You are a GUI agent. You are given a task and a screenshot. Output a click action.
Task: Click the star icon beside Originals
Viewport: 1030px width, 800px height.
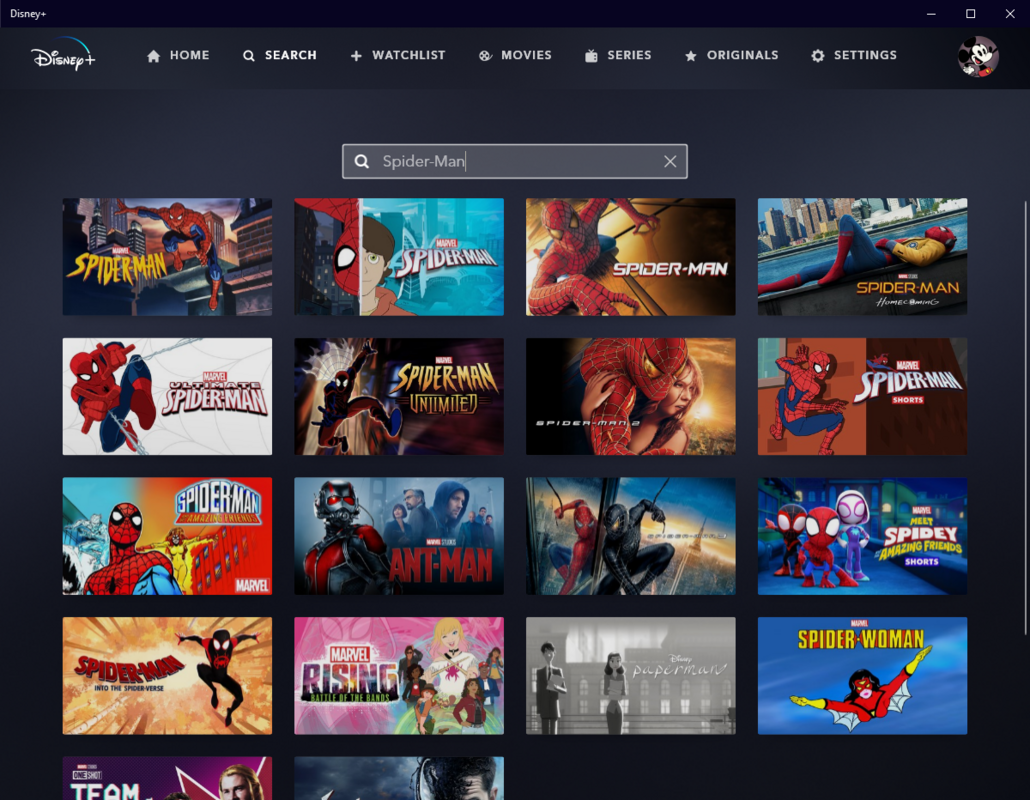[x=690, y=56]
